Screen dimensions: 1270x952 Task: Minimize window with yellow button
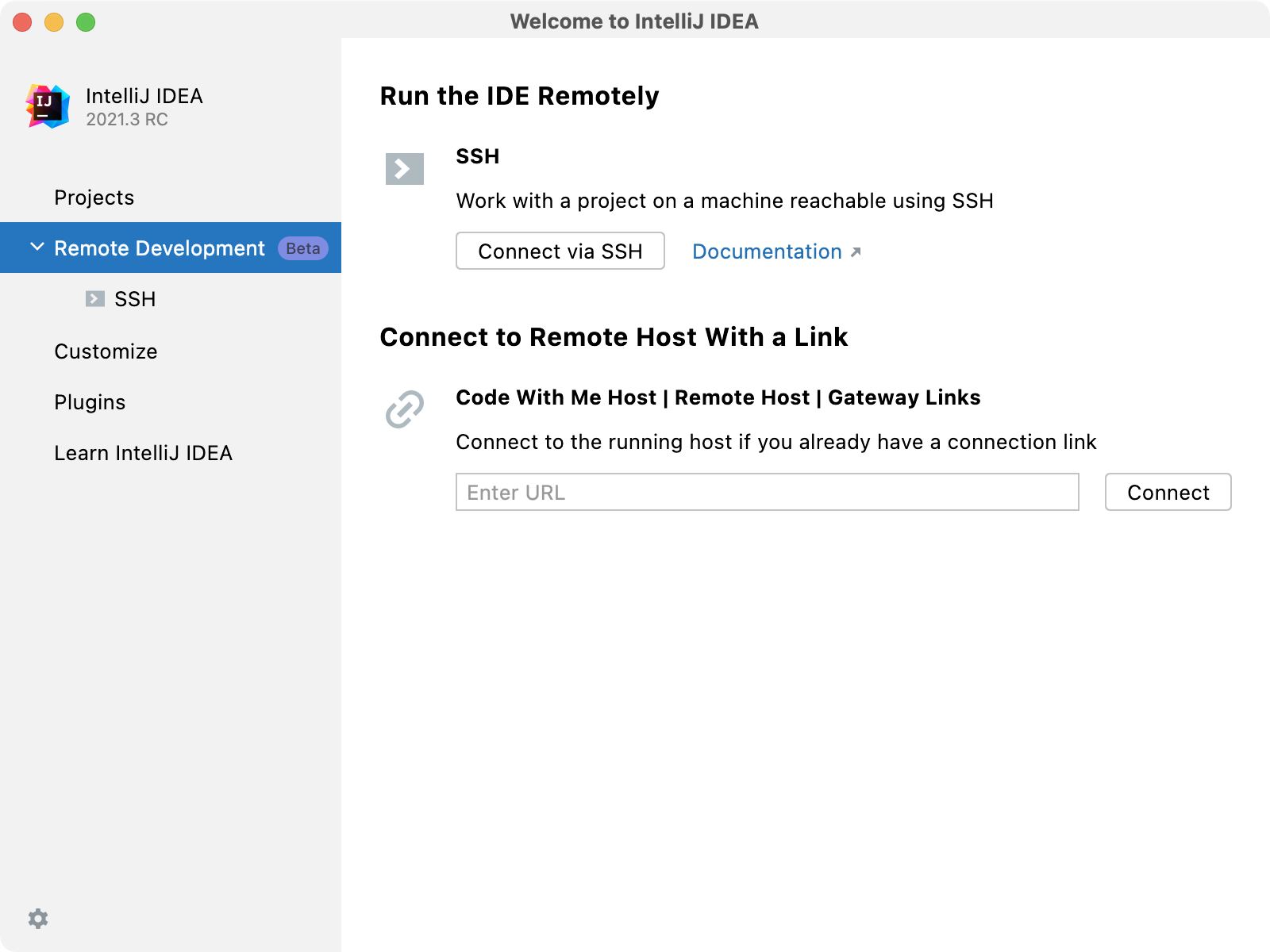(54, 22)
